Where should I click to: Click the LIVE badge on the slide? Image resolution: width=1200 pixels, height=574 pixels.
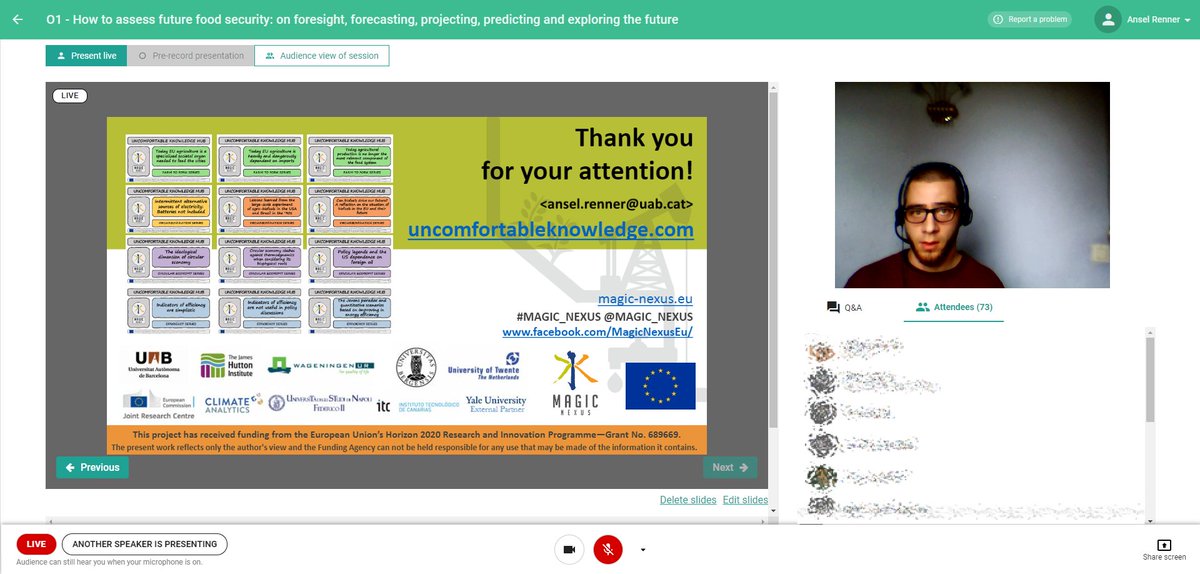tap(70, 96)
